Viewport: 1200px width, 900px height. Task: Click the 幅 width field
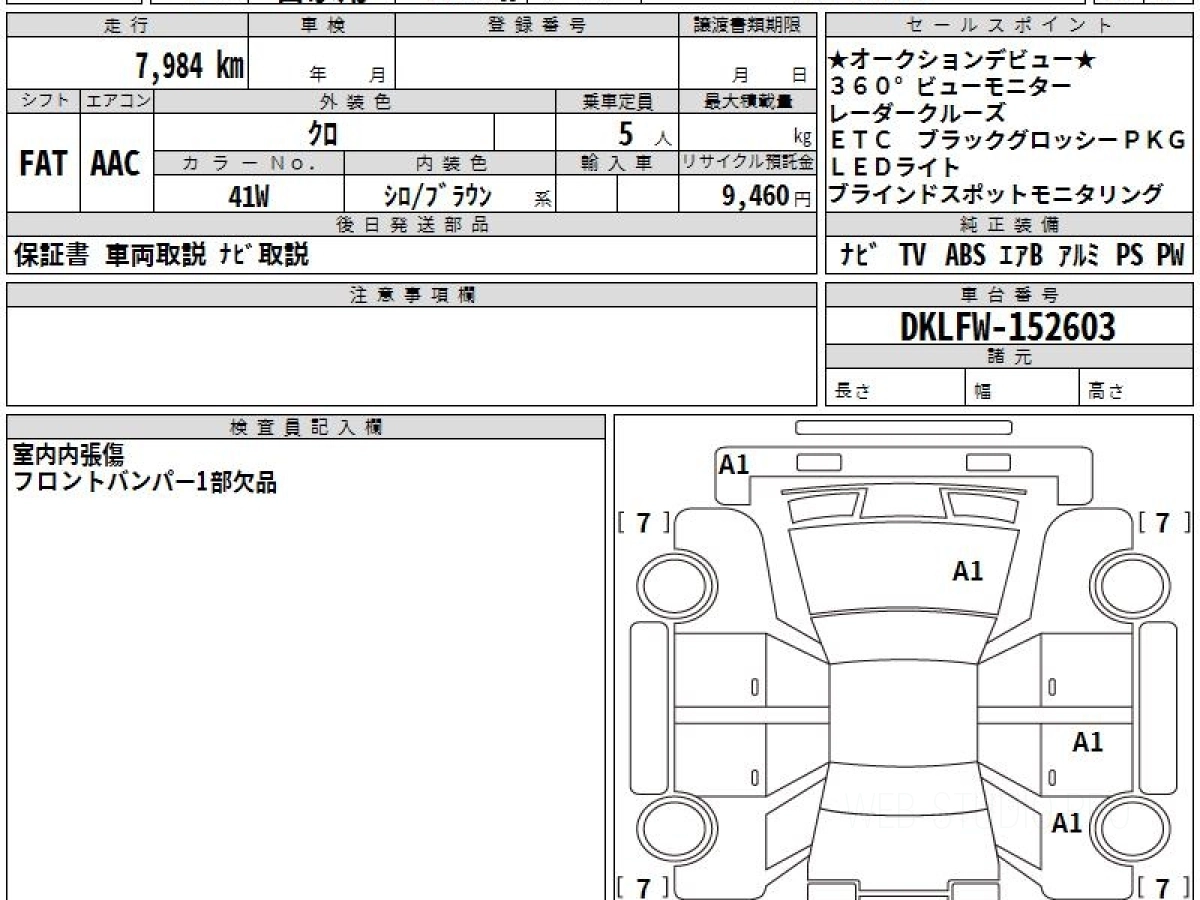pos(1022,388)
